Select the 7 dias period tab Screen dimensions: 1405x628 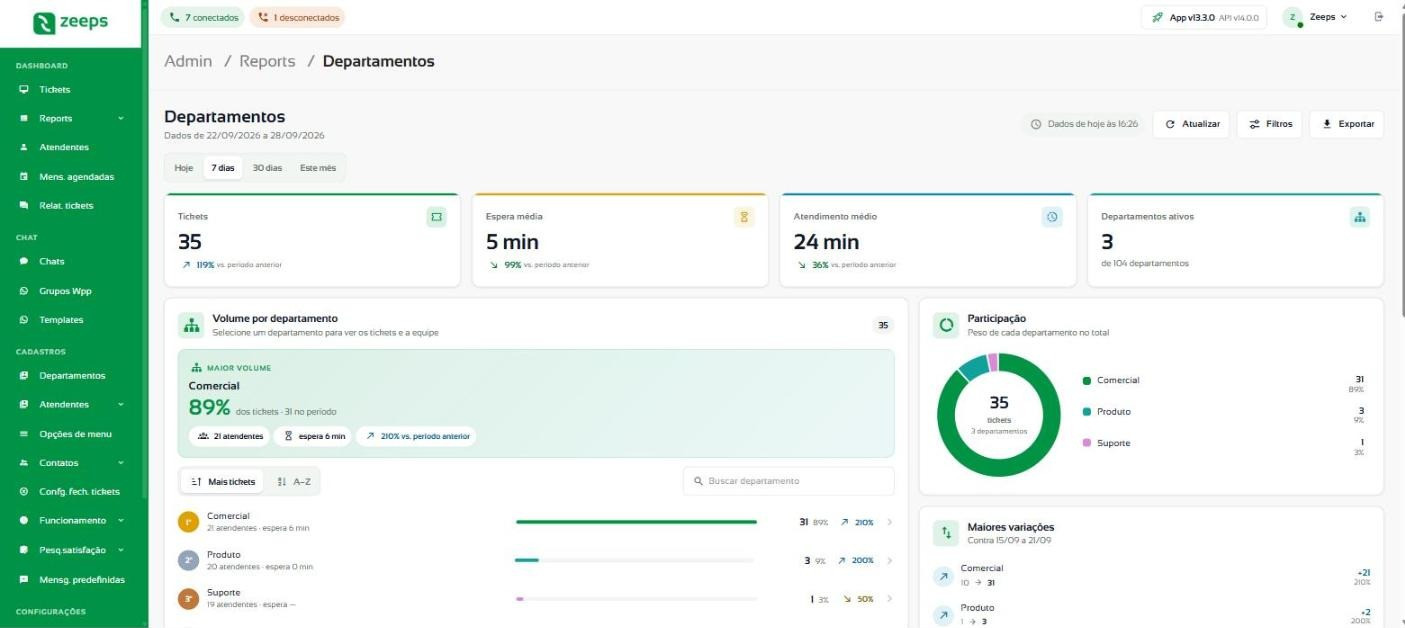pos(223,168)
